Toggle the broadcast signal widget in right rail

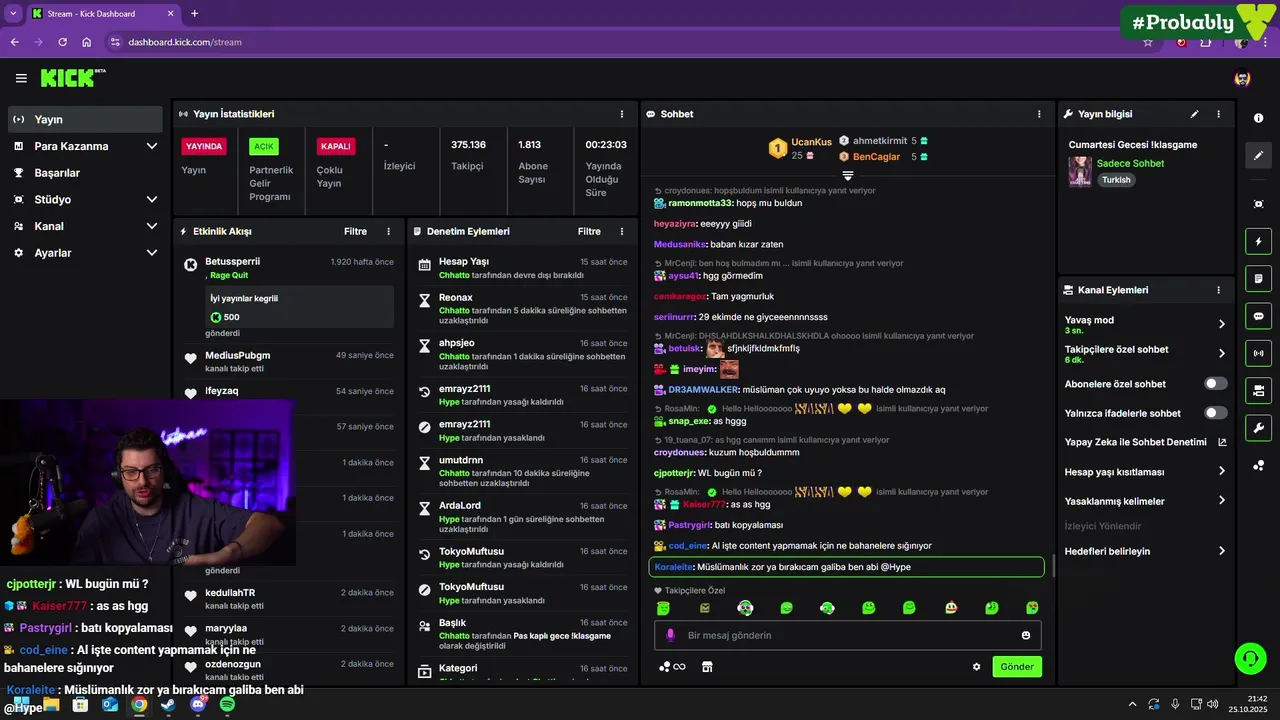point(1258,353)
